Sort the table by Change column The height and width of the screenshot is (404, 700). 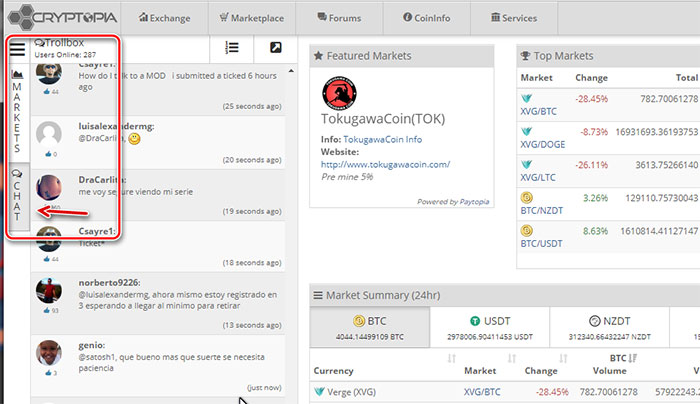(x=541, y=371)
